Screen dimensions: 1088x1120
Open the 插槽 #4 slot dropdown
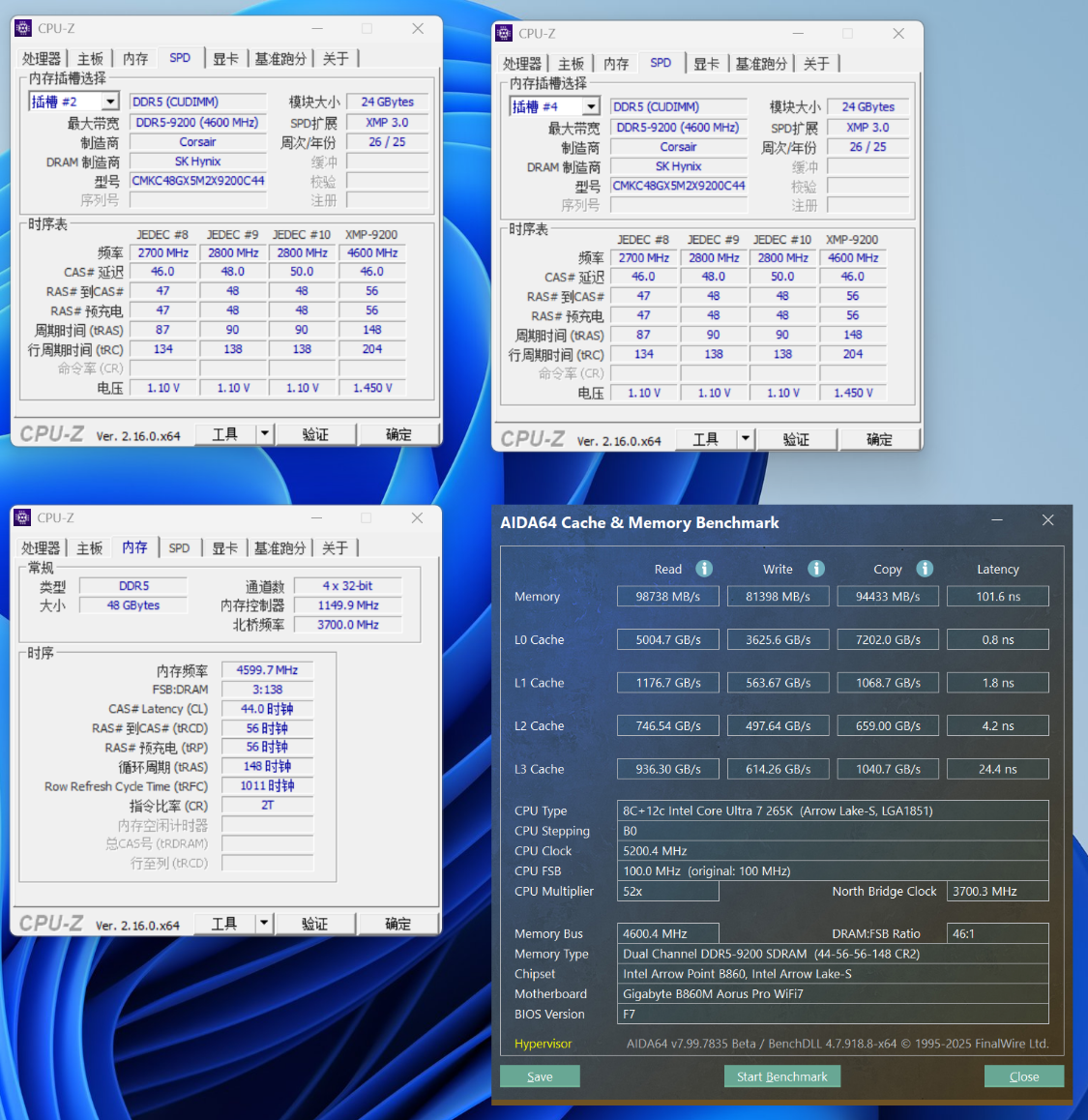click(x=591, y=106)
